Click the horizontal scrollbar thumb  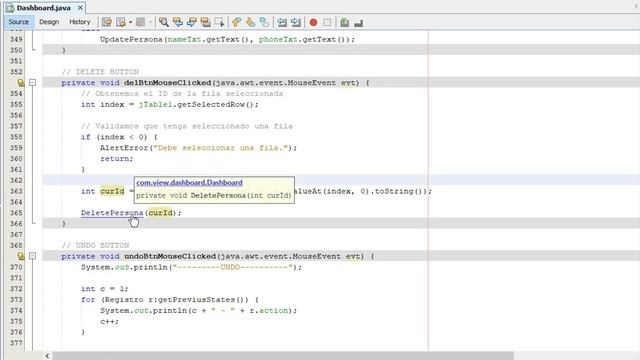coord(283,356)
